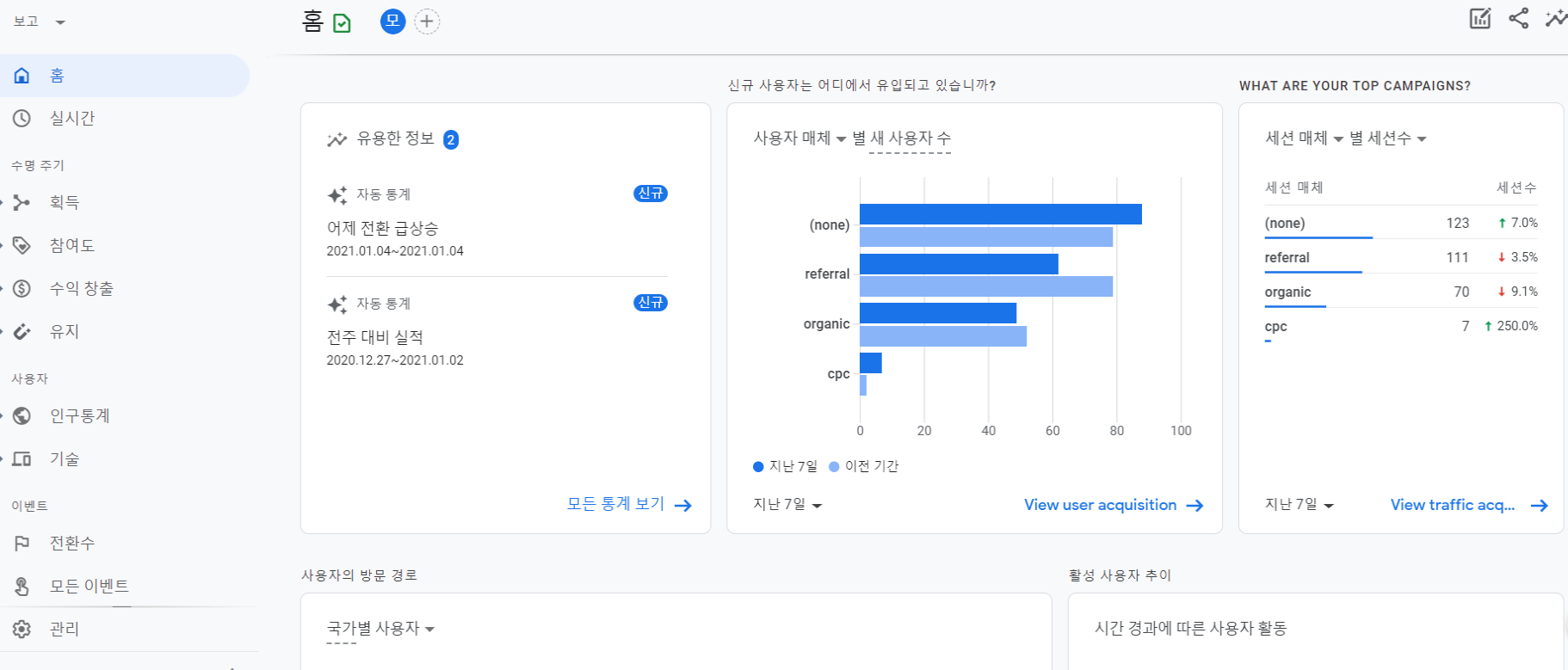Click the blue 지난 7일 legend dot

758,467
